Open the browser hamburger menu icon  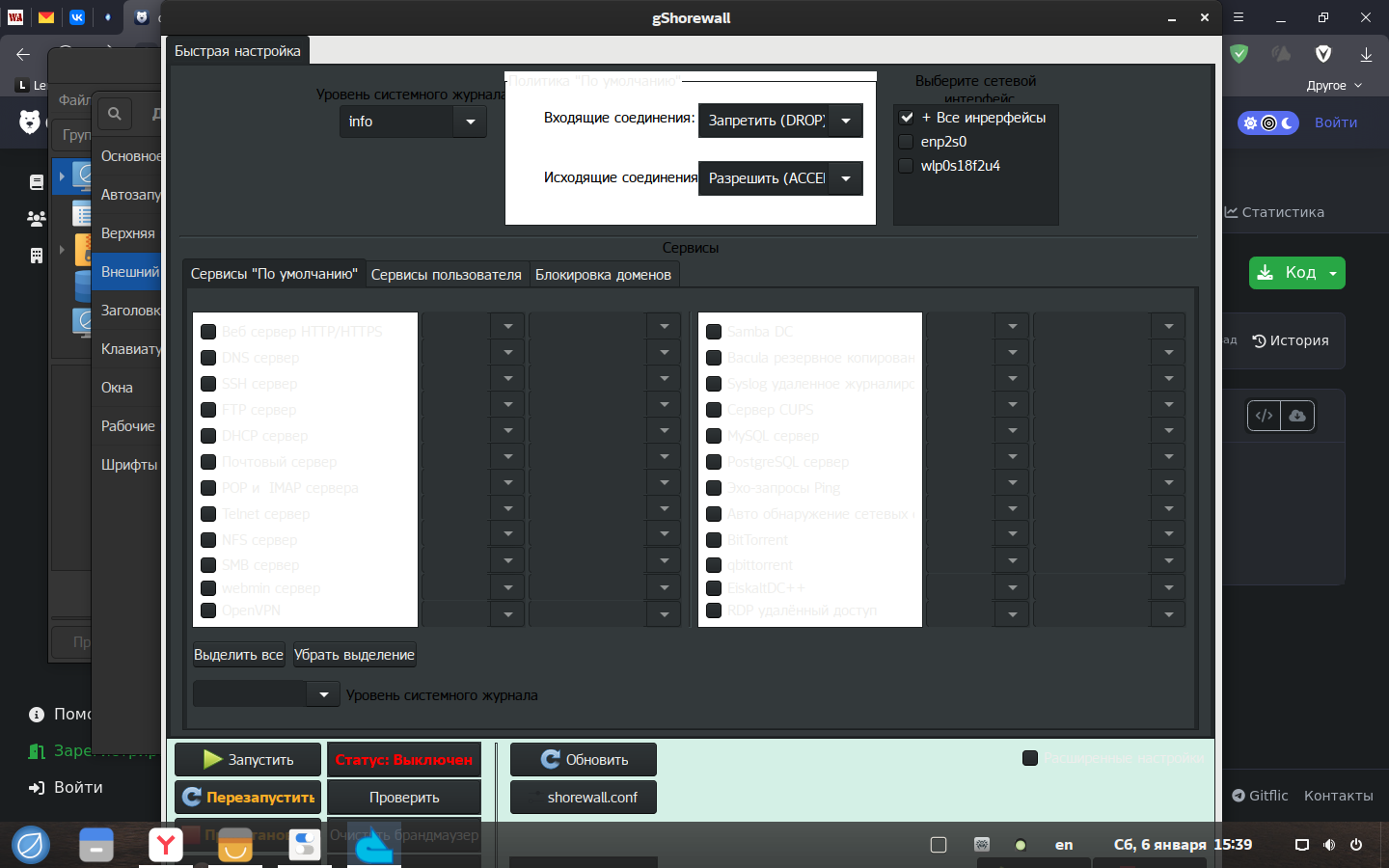(1239, 17)
